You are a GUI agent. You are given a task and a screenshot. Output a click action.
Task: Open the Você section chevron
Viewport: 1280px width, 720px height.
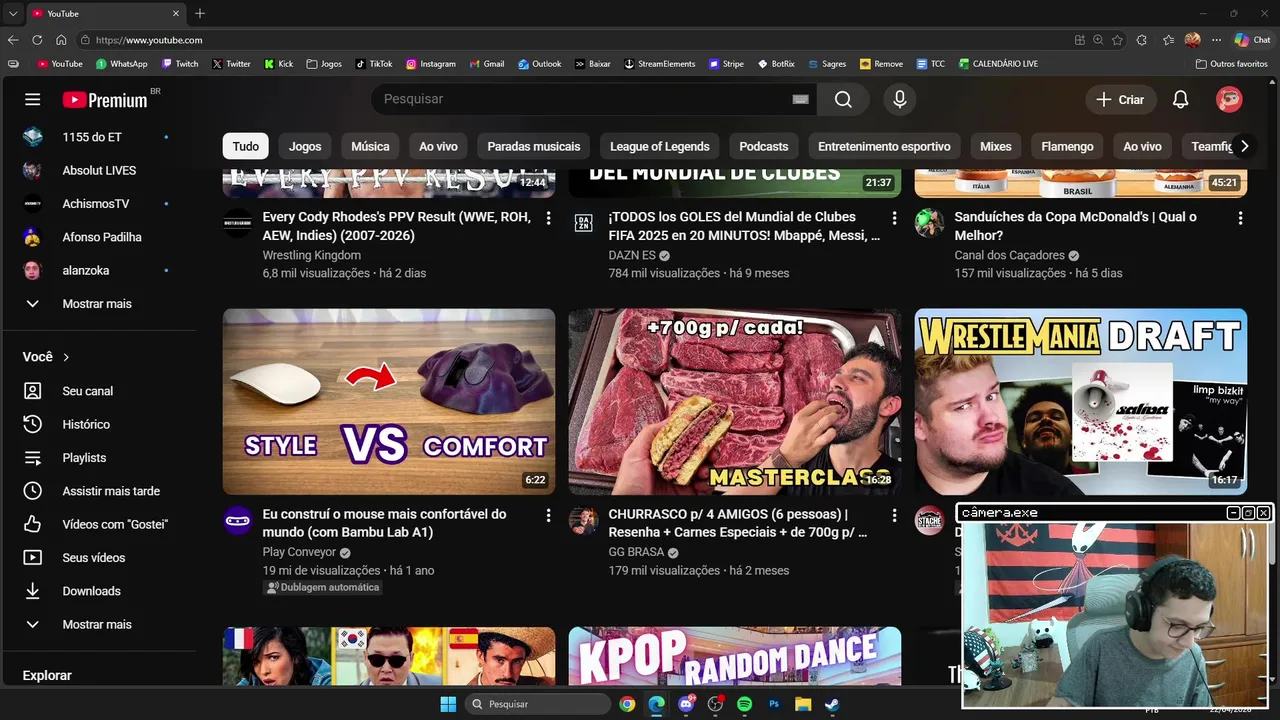tap(67, 357)
